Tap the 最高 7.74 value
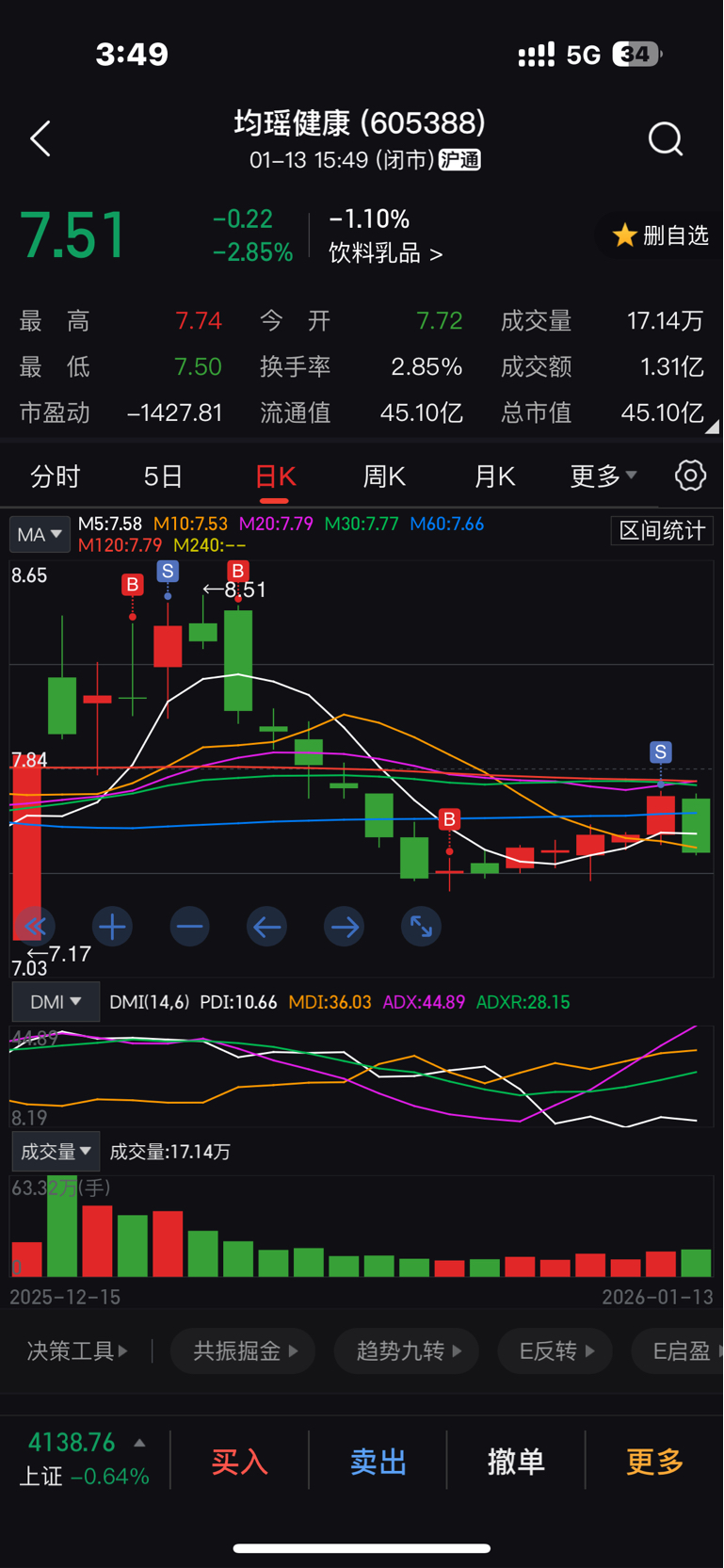Viewport: 724px width, 1568px height. point(199,321)
